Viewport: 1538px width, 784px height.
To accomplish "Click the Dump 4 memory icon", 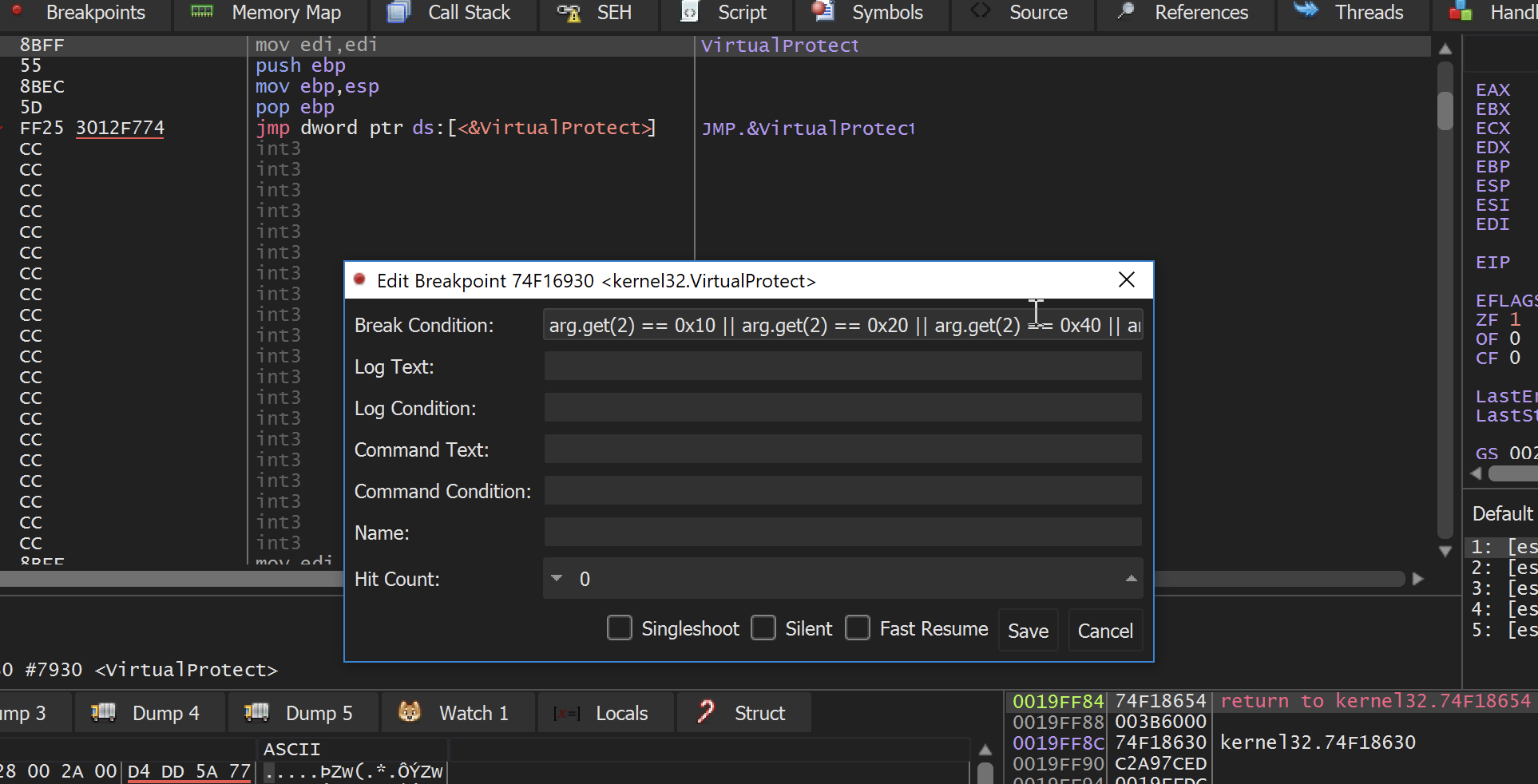I will (x=103, y=712).
